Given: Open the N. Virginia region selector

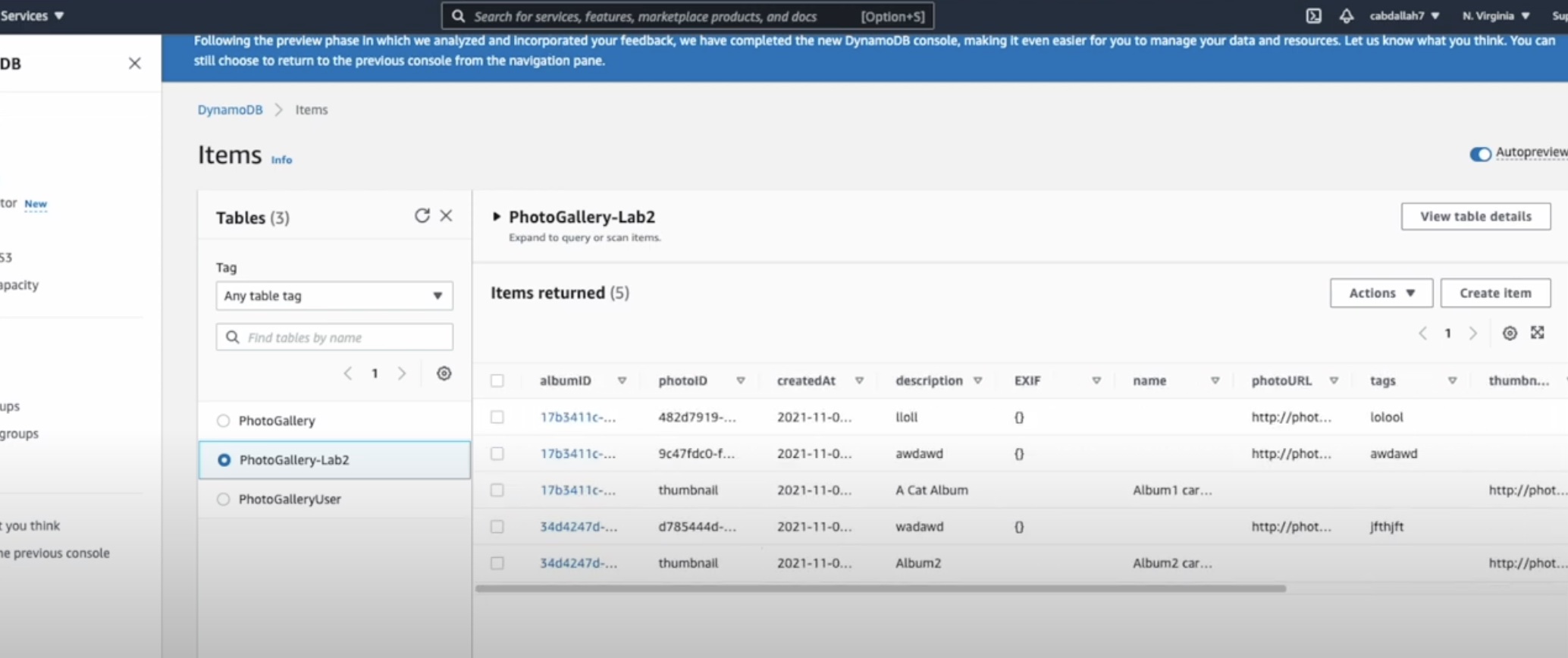Looking at the screenshot, I should 1496,16.
